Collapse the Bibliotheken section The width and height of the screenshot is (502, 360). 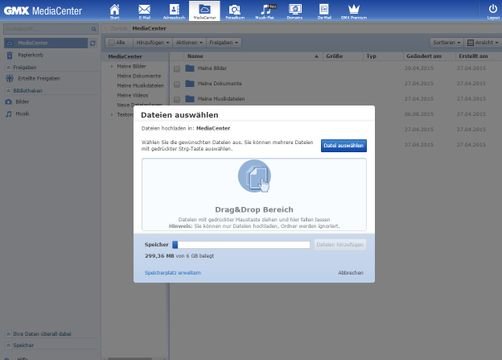coord(25,91)
